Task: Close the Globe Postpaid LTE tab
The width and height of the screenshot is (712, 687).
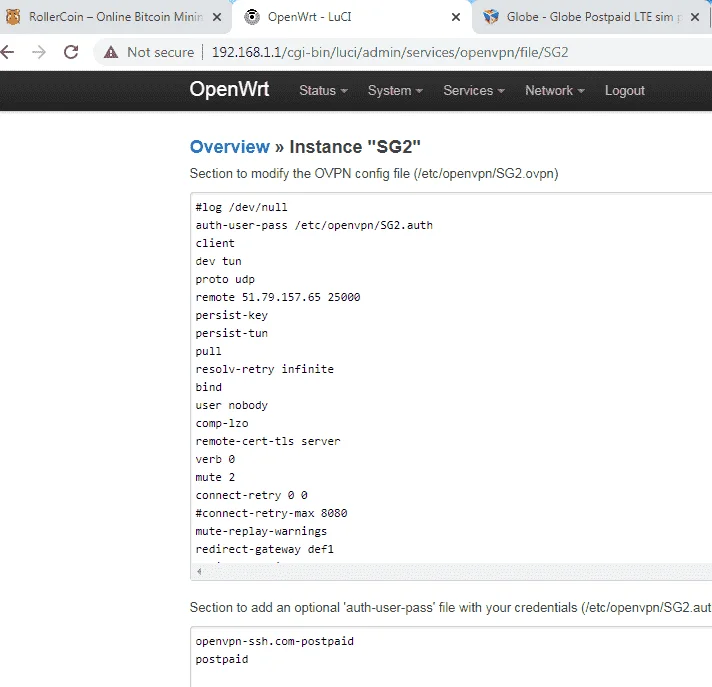Action: click(695, 17)
